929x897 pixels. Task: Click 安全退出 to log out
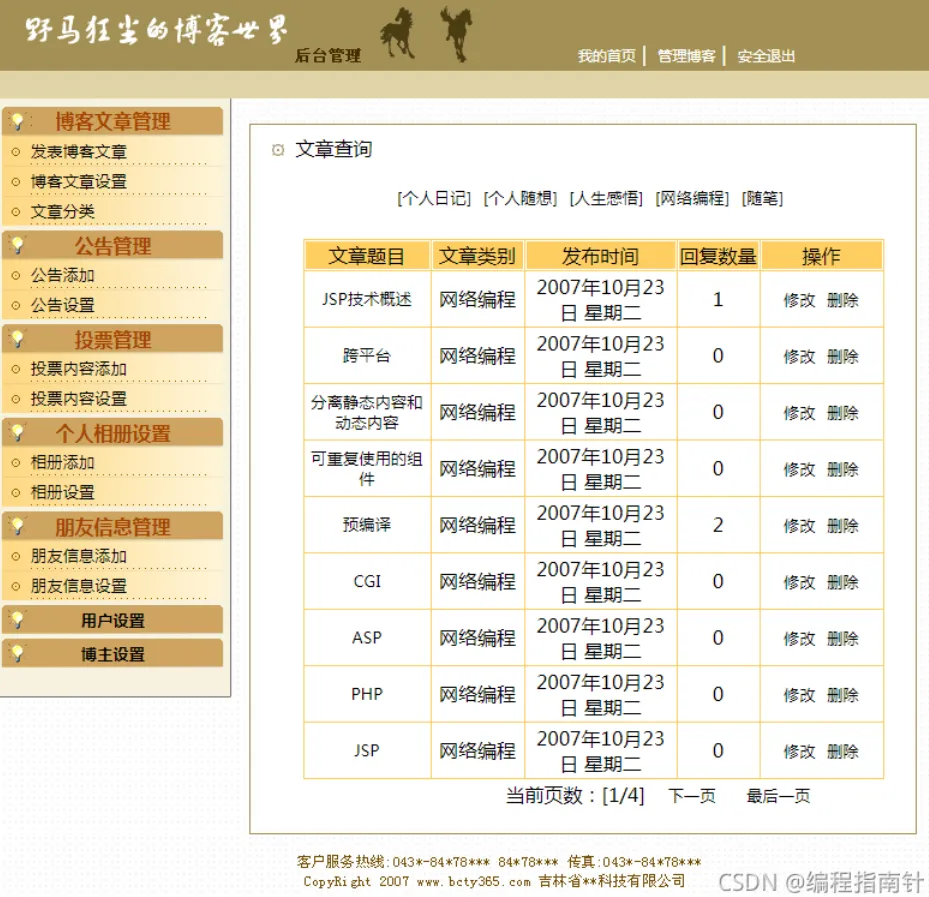[766, 56]
